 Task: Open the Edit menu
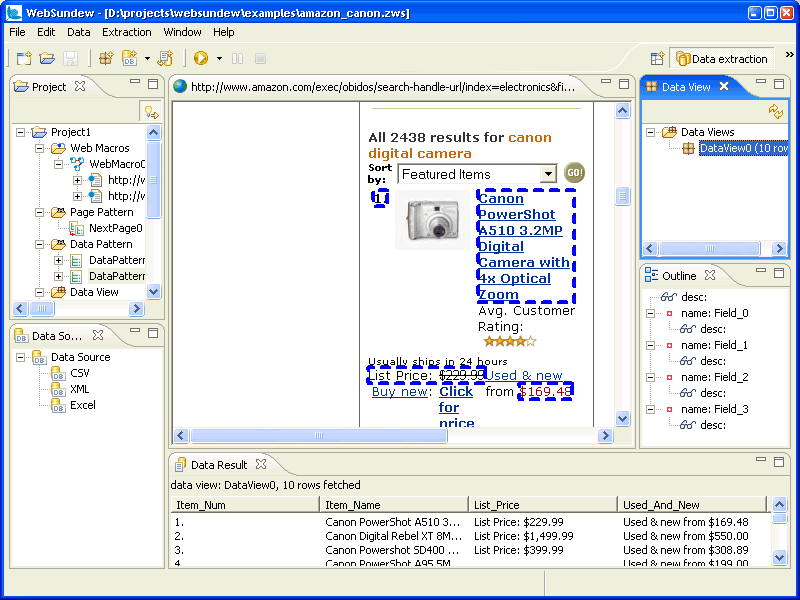(x=46, y=32)
